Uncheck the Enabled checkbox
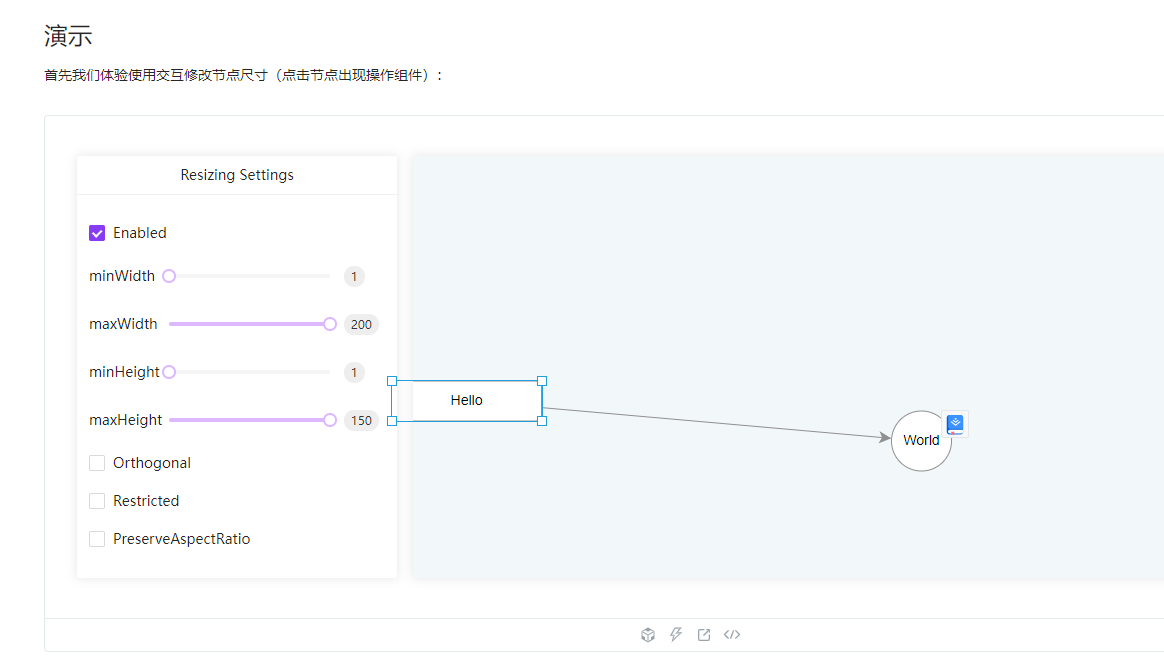 pyautogui.click(x=97, y=232)
